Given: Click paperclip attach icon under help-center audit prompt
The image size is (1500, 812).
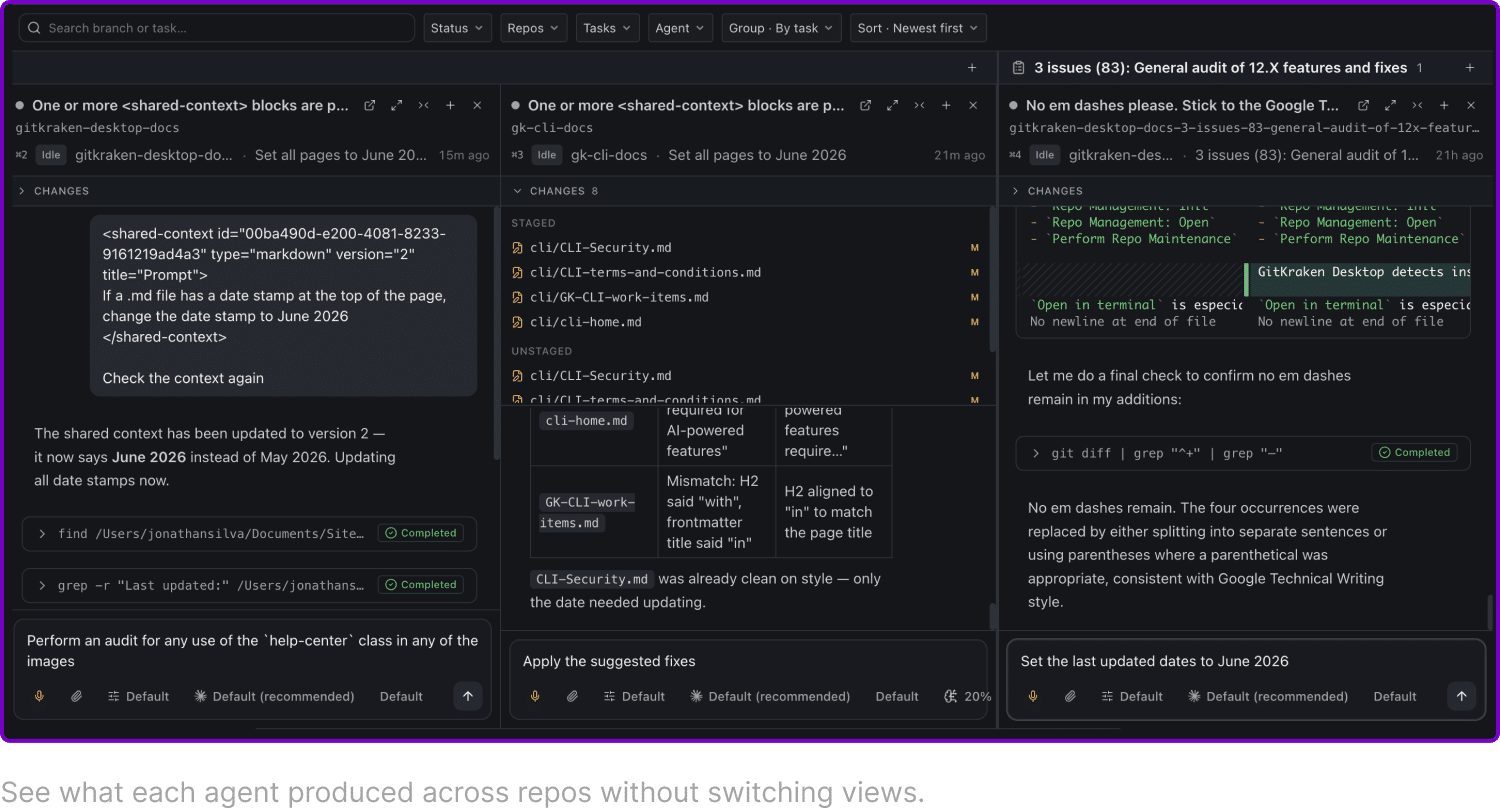Looking at the screenshot, I should point(76,696).
